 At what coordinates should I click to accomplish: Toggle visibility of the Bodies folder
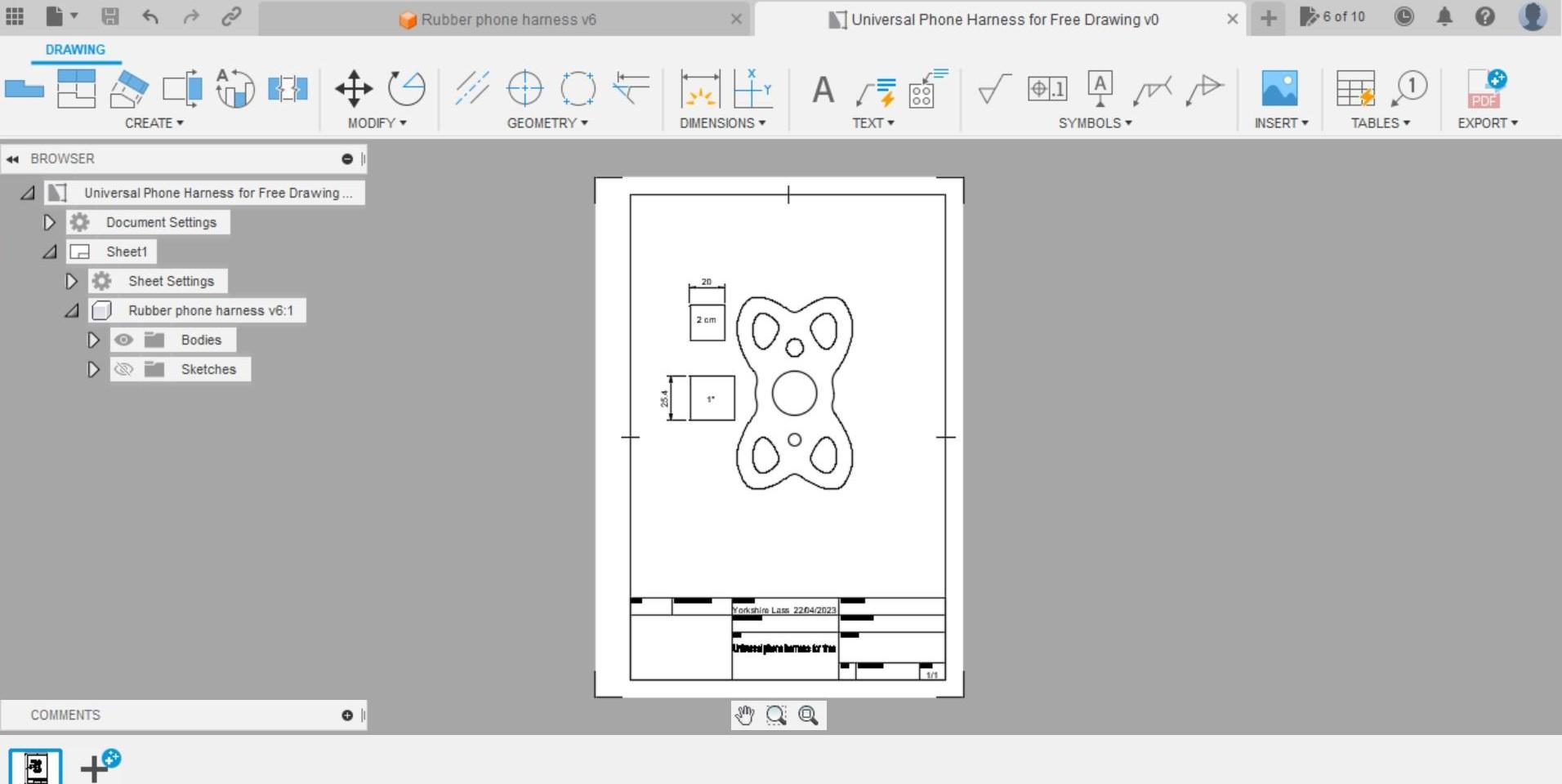tap(123, 340)
